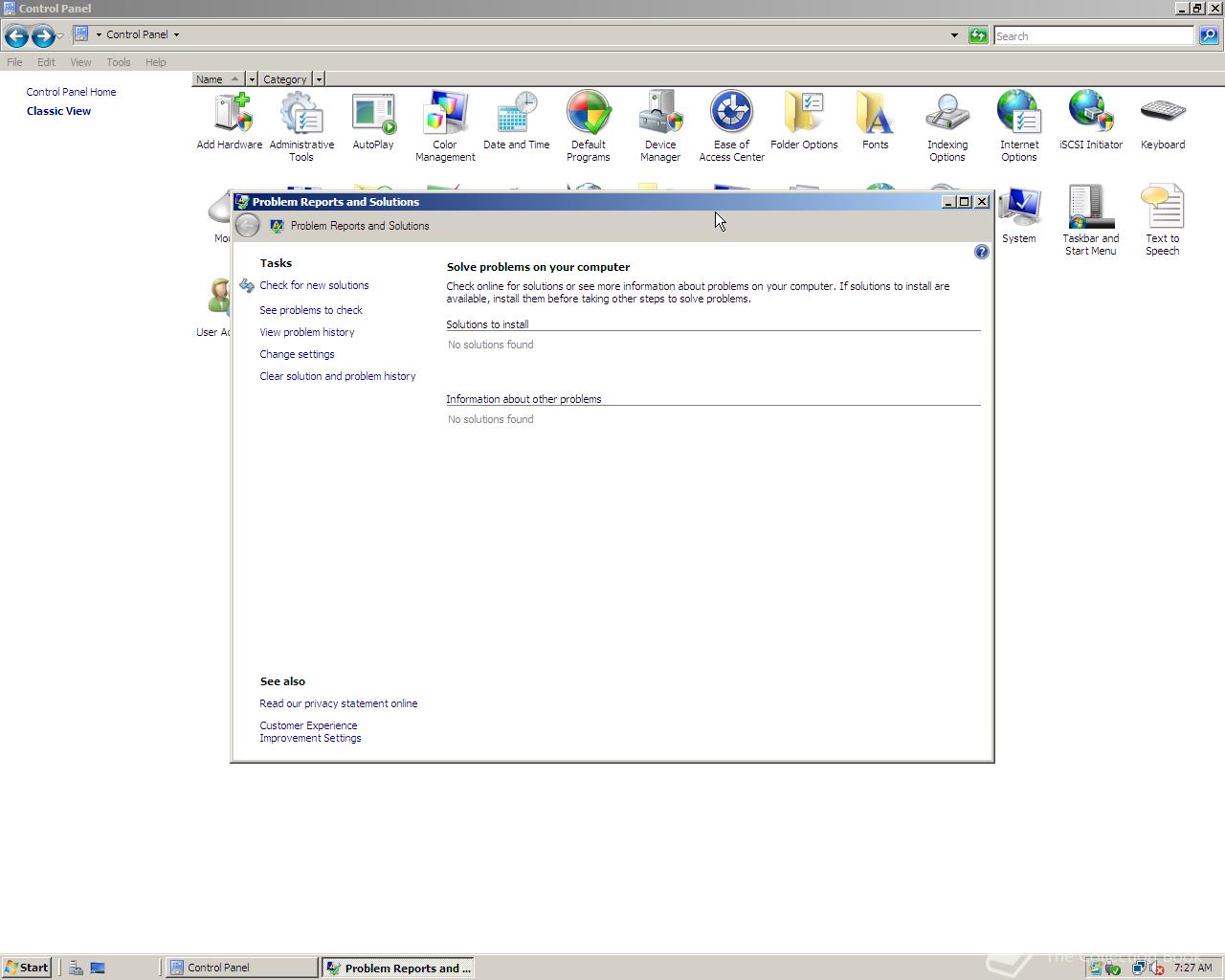Switch to Control Panel taskbar button
The height and width of the screenshot is (980, 1225).
[x=242, y=968]
